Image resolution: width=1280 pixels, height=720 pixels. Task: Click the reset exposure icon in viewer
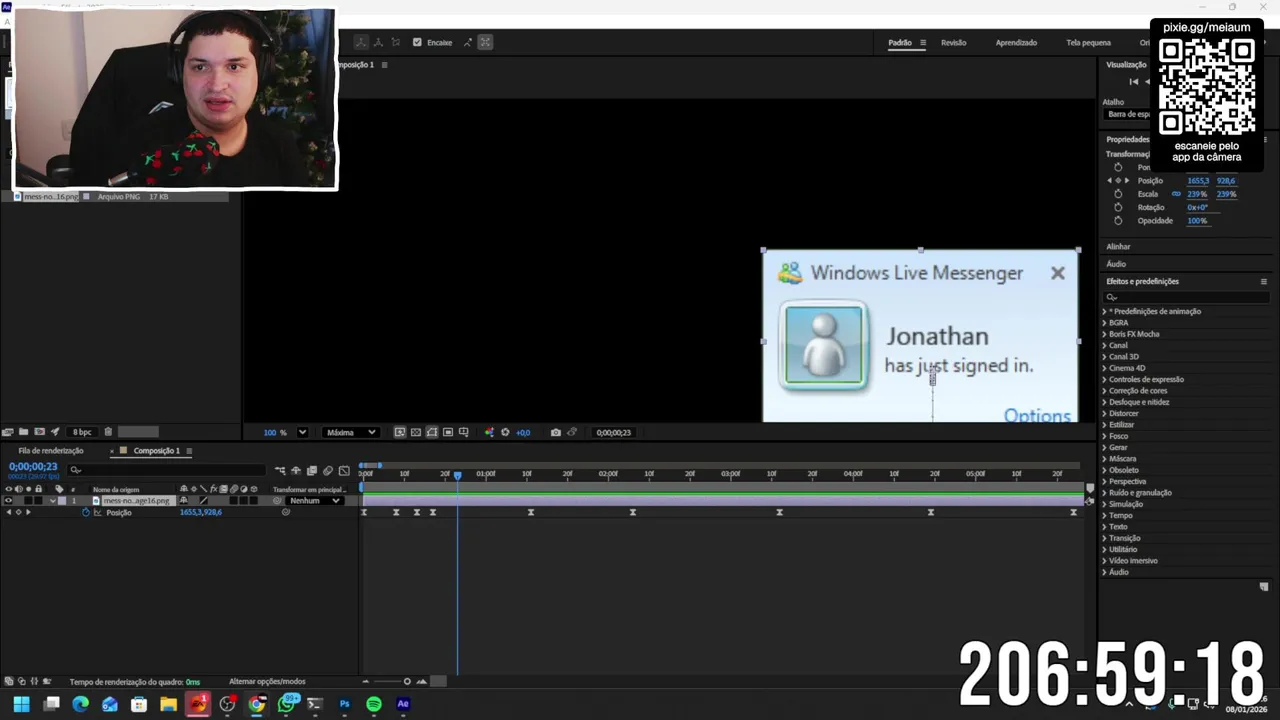(505, 432)
